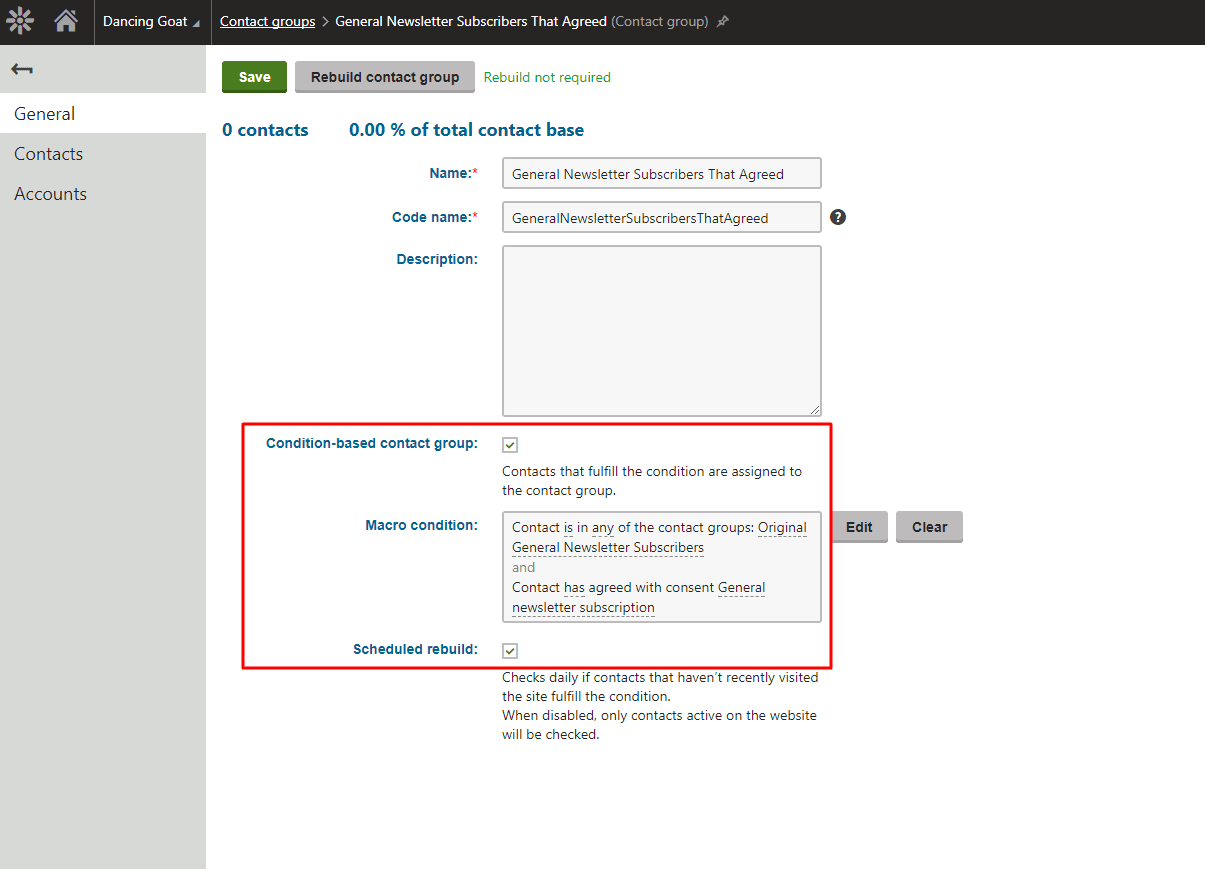
Task: Go to the home dashboard icon
Action: pyautogui.click(x=66, y=21)
